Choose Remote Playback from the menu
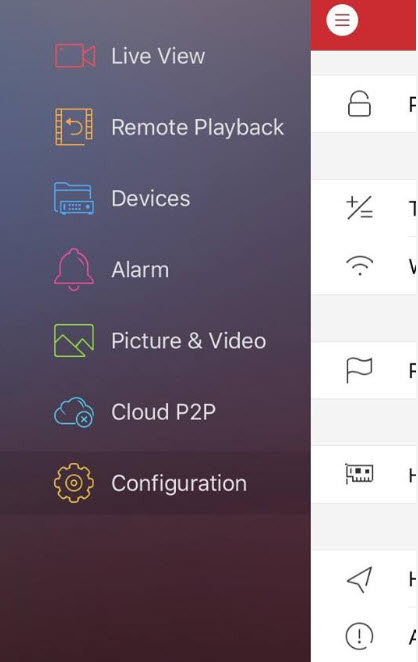The height and width of the screenshot is (662, 418). (198, 127)
